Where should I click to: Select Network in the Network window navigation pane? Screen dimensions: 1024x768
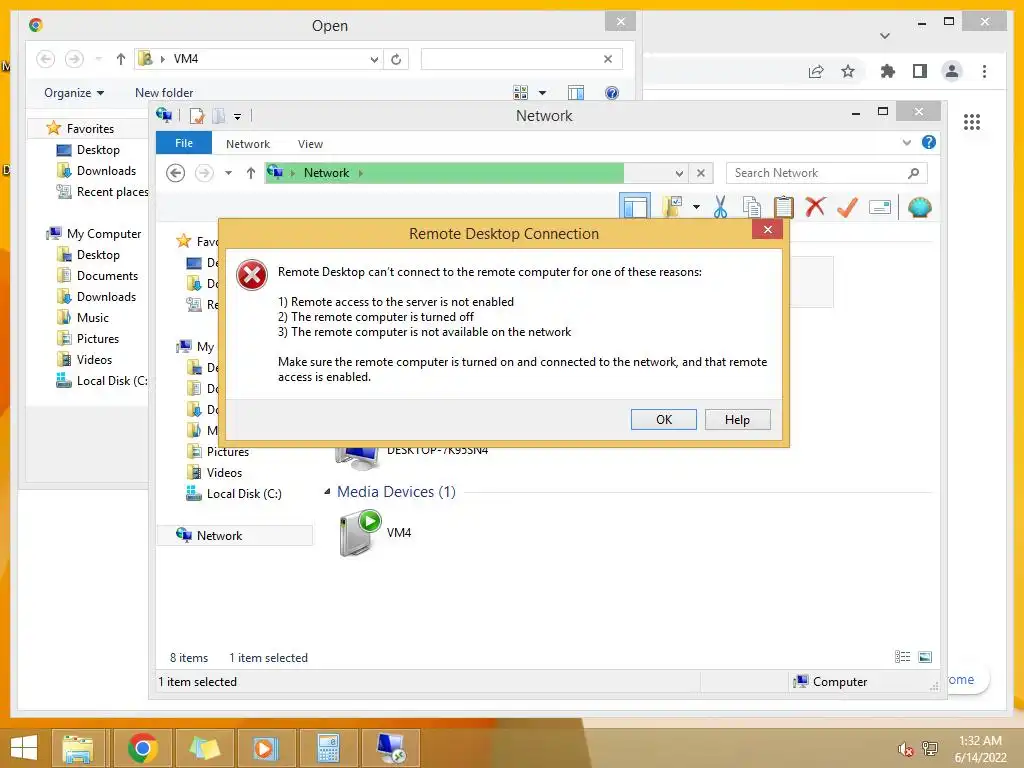234,536
